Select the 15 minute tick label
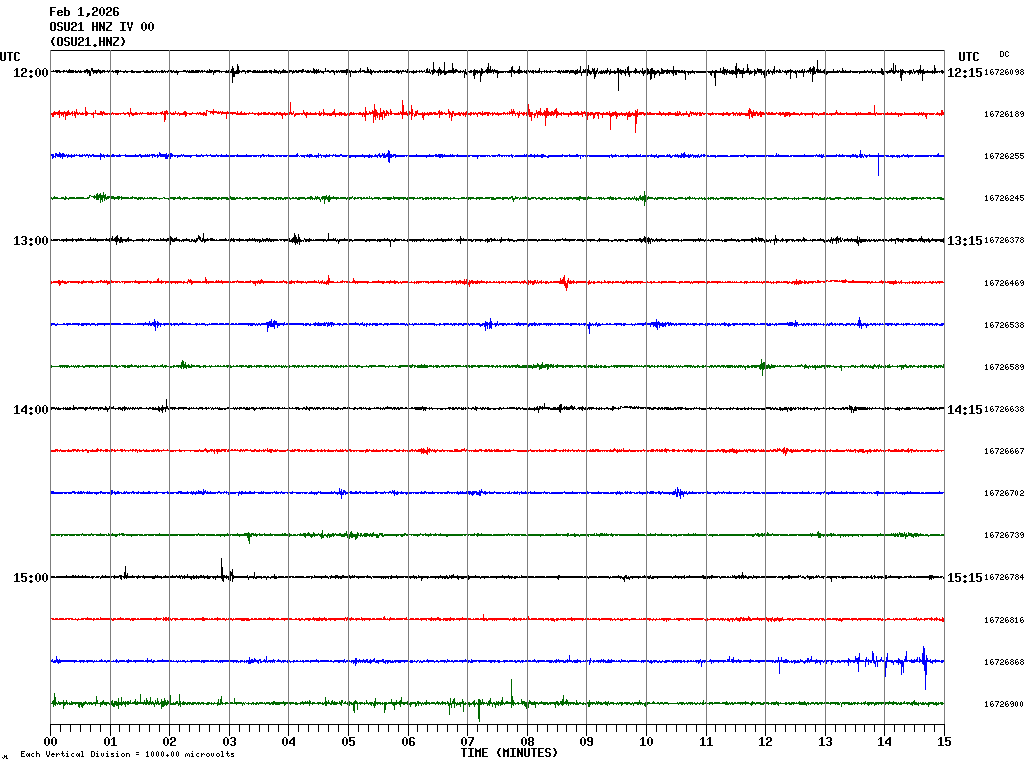Viewport: 1024px width, 768px height. (943, 742)
